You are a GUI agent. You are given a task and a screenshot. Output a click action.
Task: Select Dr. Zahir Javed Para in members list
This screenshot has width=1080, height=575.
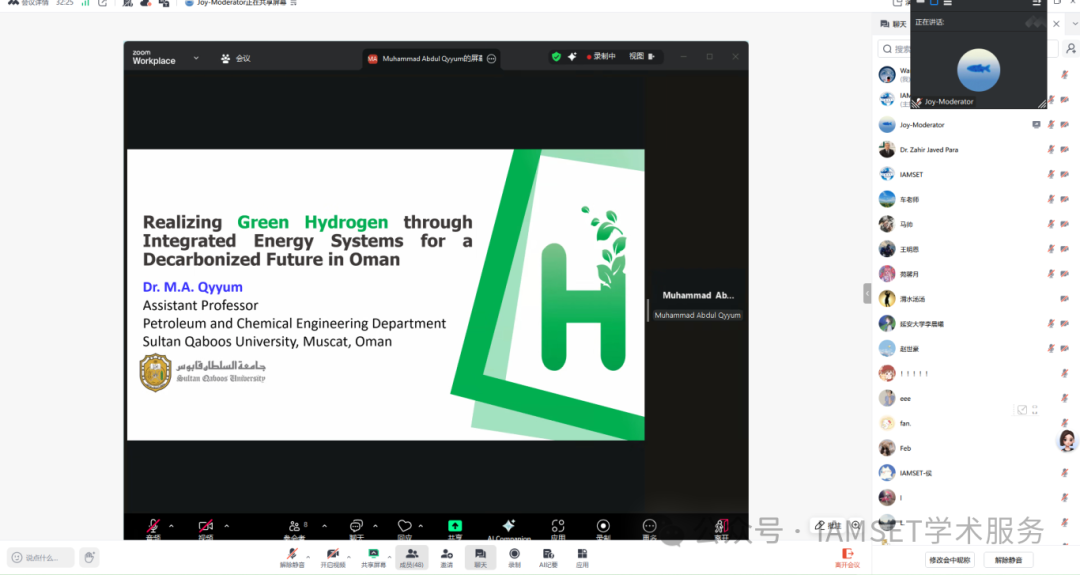coord(928,150)
